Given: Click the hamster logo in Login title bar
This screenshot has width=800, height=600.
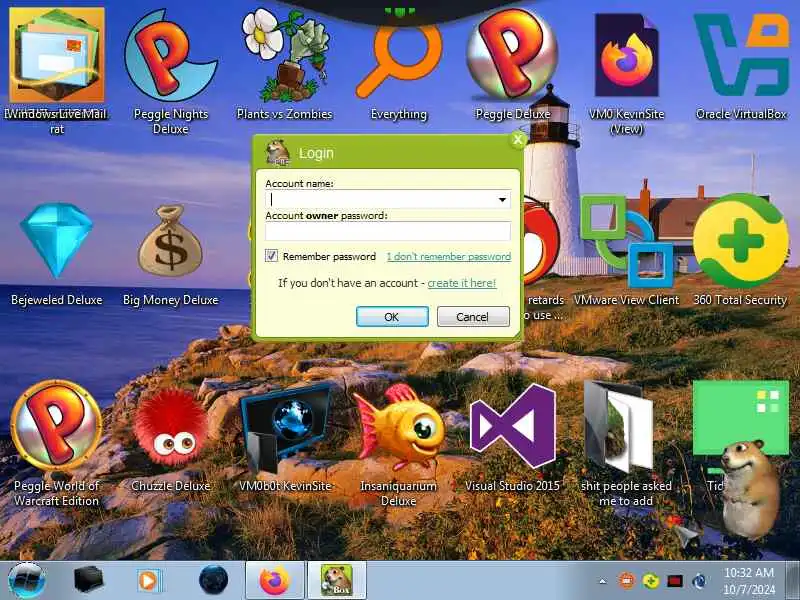Looking at the screenshot, I should point(278,152).
